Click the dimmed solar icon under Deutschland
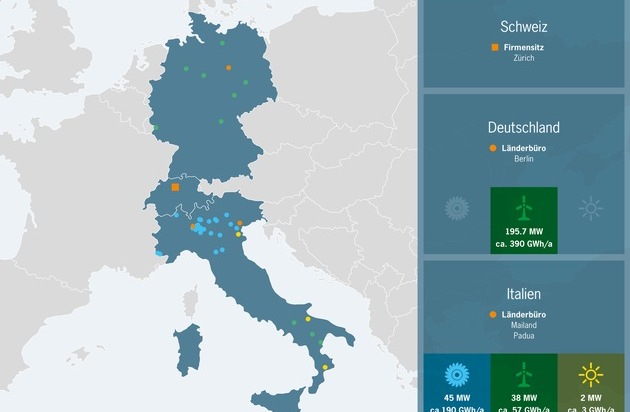The height and width of the screenshot is (412, 630). (x=590, y=209)
